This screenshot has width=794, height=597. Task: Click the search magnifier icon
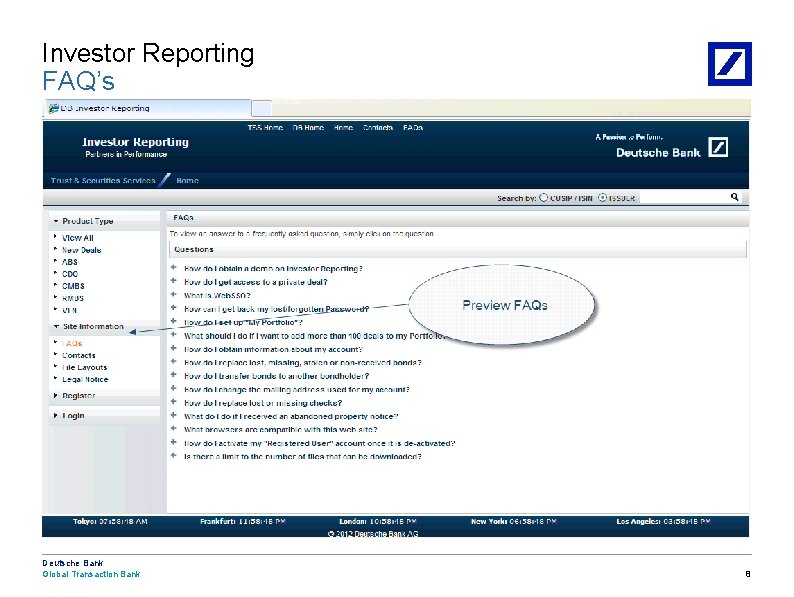point(734,197)
